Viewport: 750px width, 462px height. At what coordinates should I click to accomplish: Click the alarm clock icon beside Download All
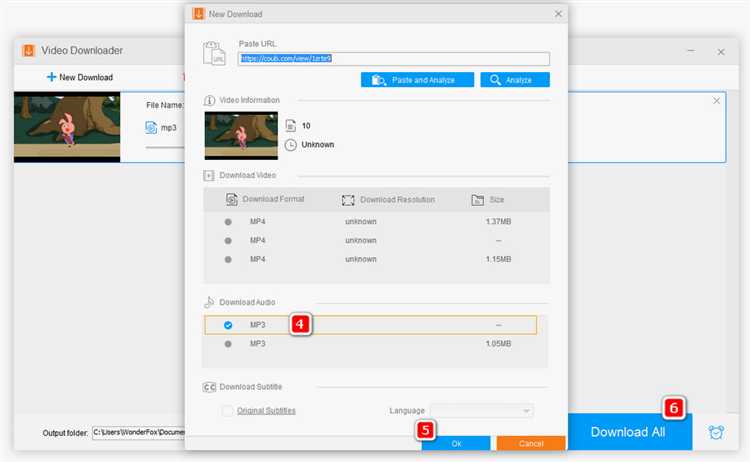pyautogui.click(x=716, y=432)
